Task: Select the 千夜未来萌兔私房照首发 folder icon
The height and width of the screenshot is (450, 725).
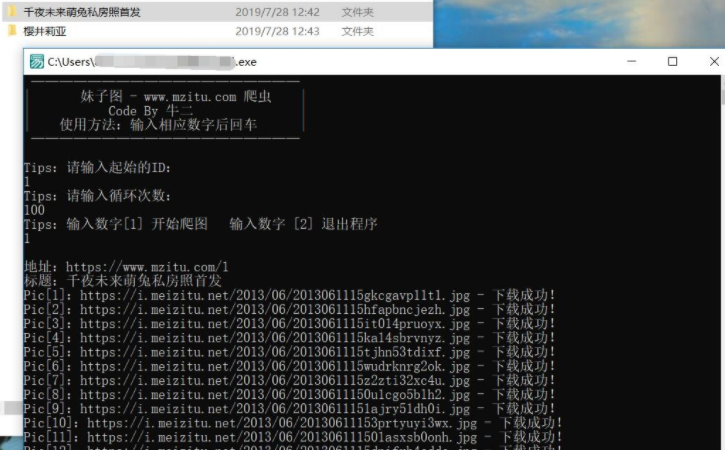Action: point(12,12)
